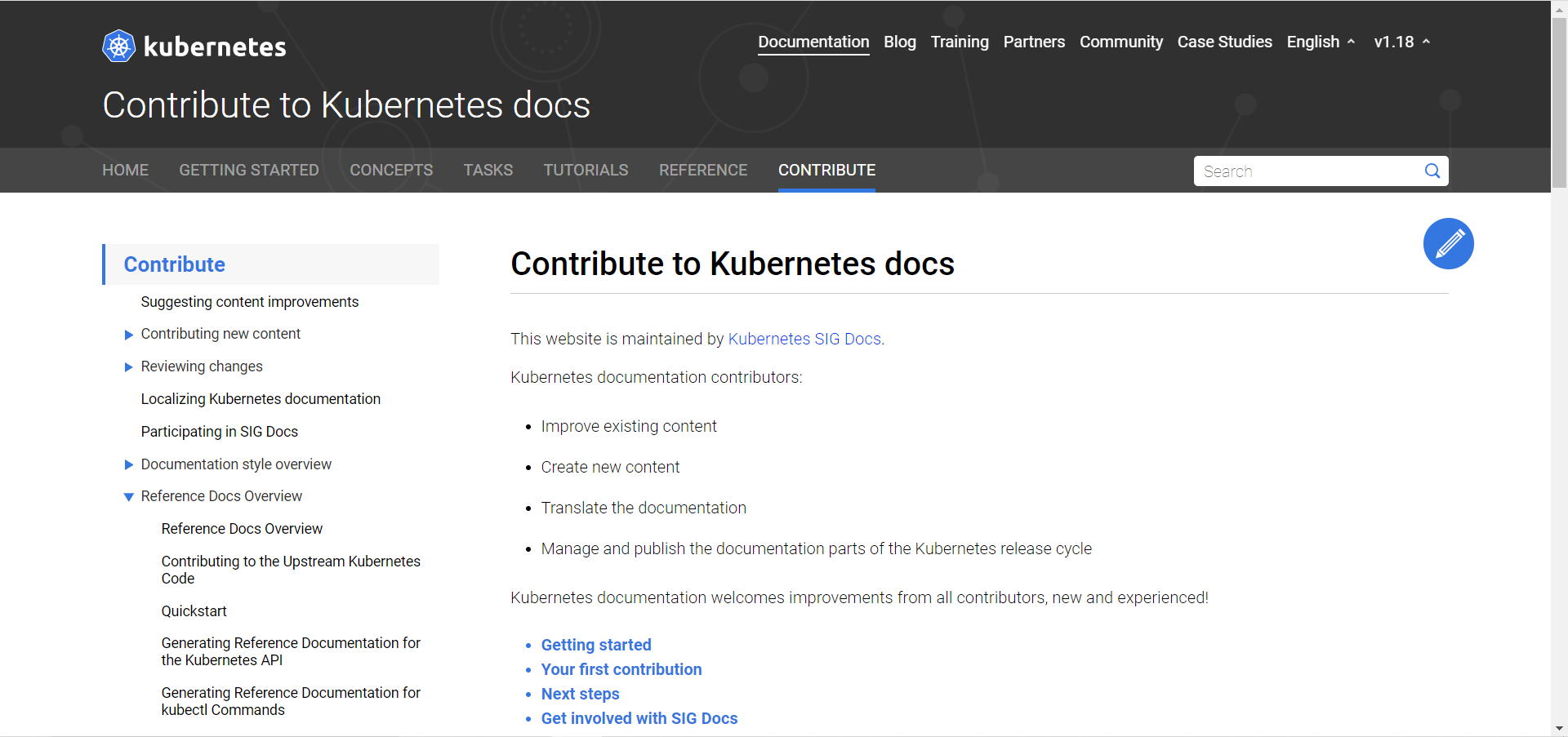This screenshot has width=1568, height=737.
Task: Open Generating Reference Documentation for kubectl Commands
Action: point(291,701)
